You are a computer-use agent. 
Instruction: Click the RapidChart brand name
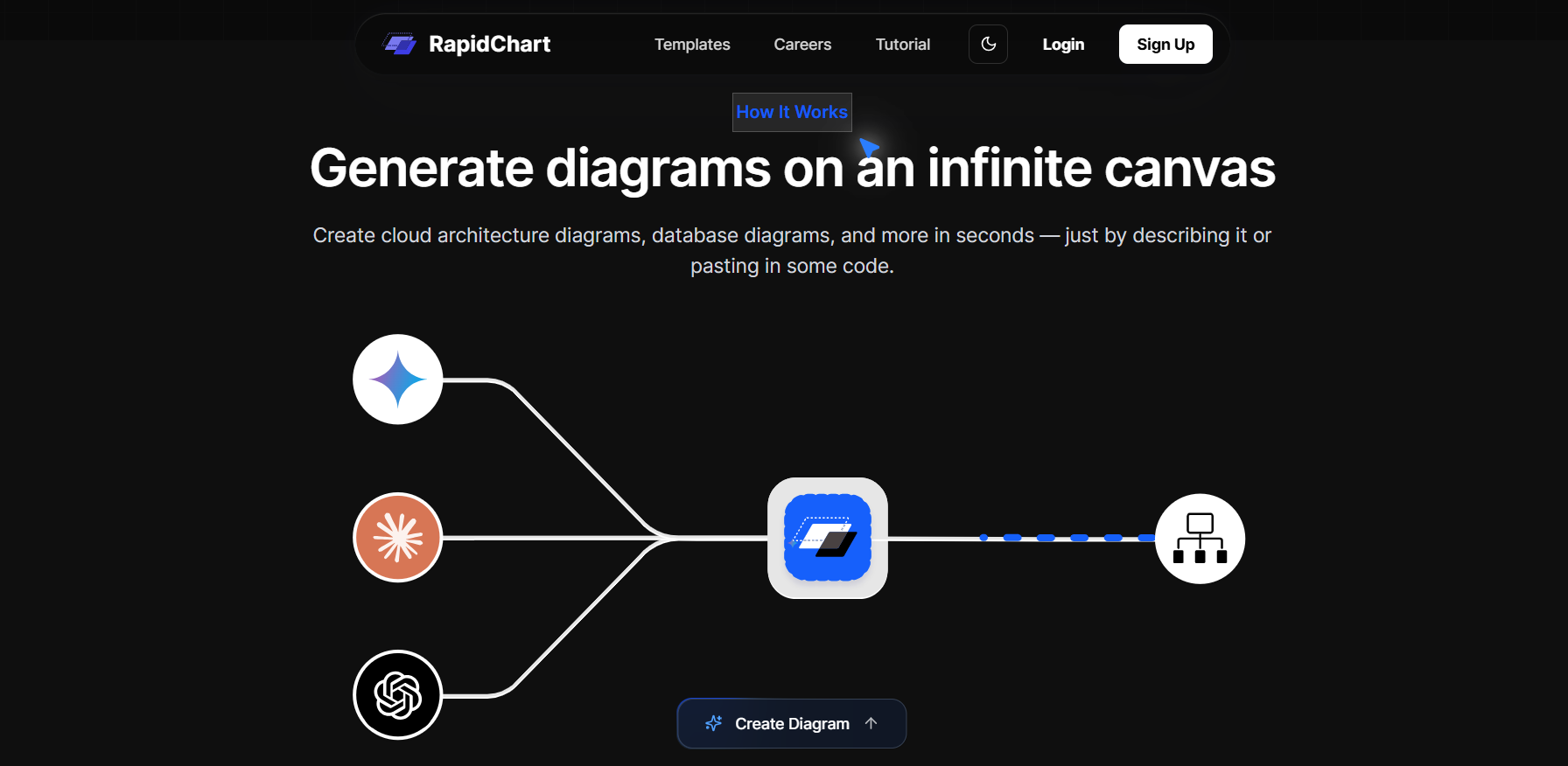point(489,44)
